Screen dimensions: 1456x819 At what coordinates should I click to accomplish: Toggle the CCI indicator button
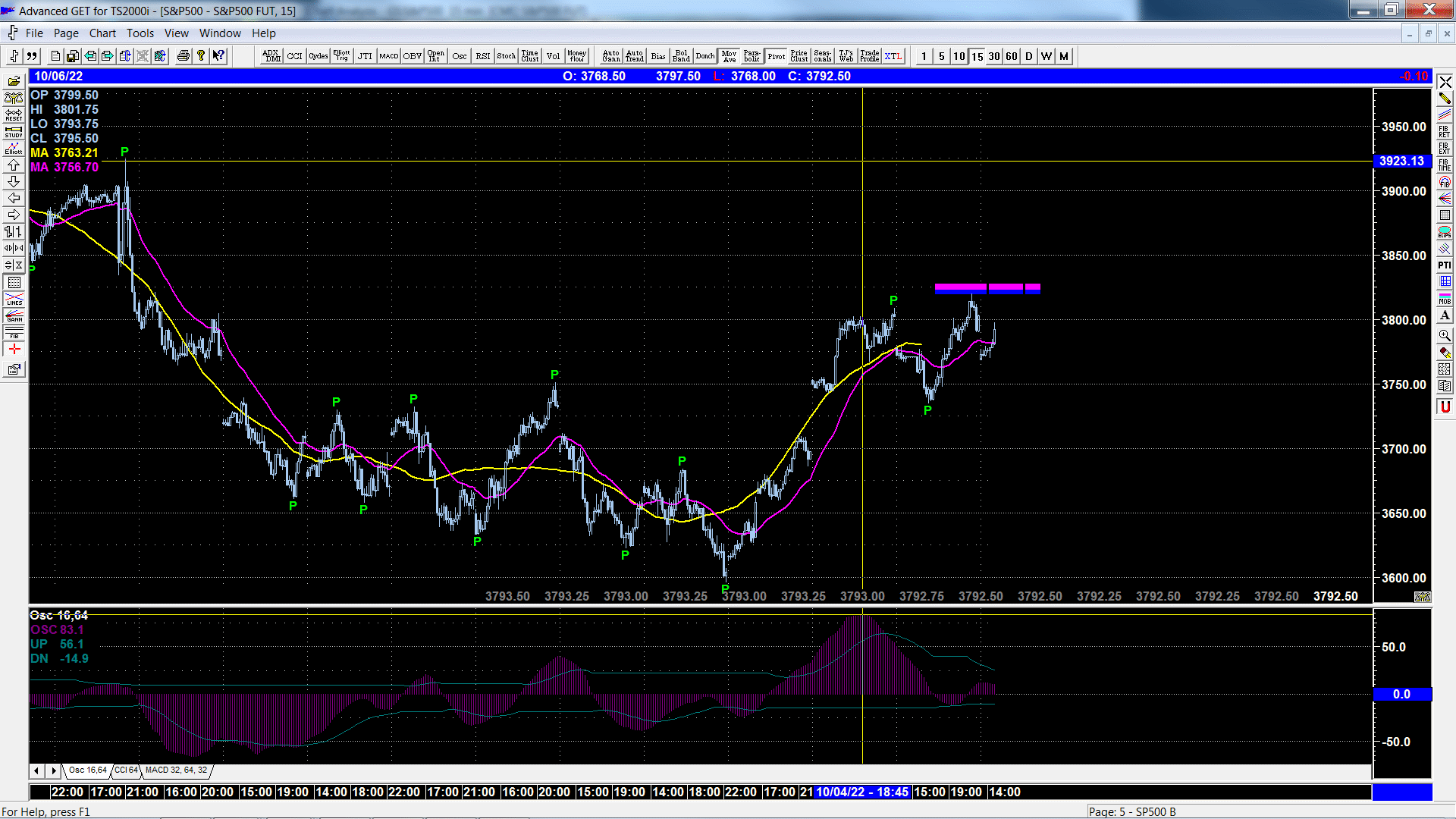295,56
